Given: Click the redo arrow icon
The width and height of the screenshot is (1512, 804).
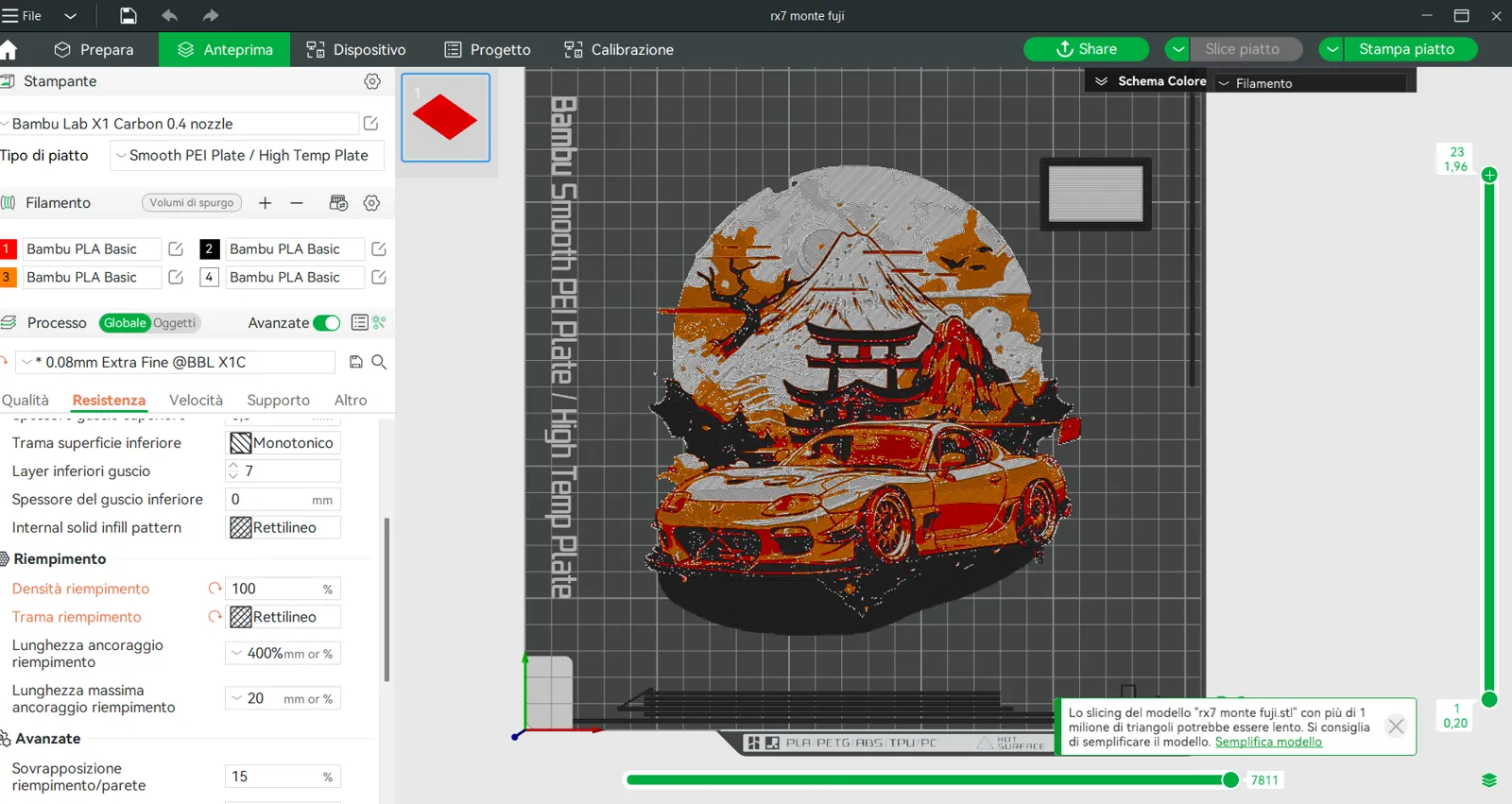Looking at the screenshot, I should [210, 15].
